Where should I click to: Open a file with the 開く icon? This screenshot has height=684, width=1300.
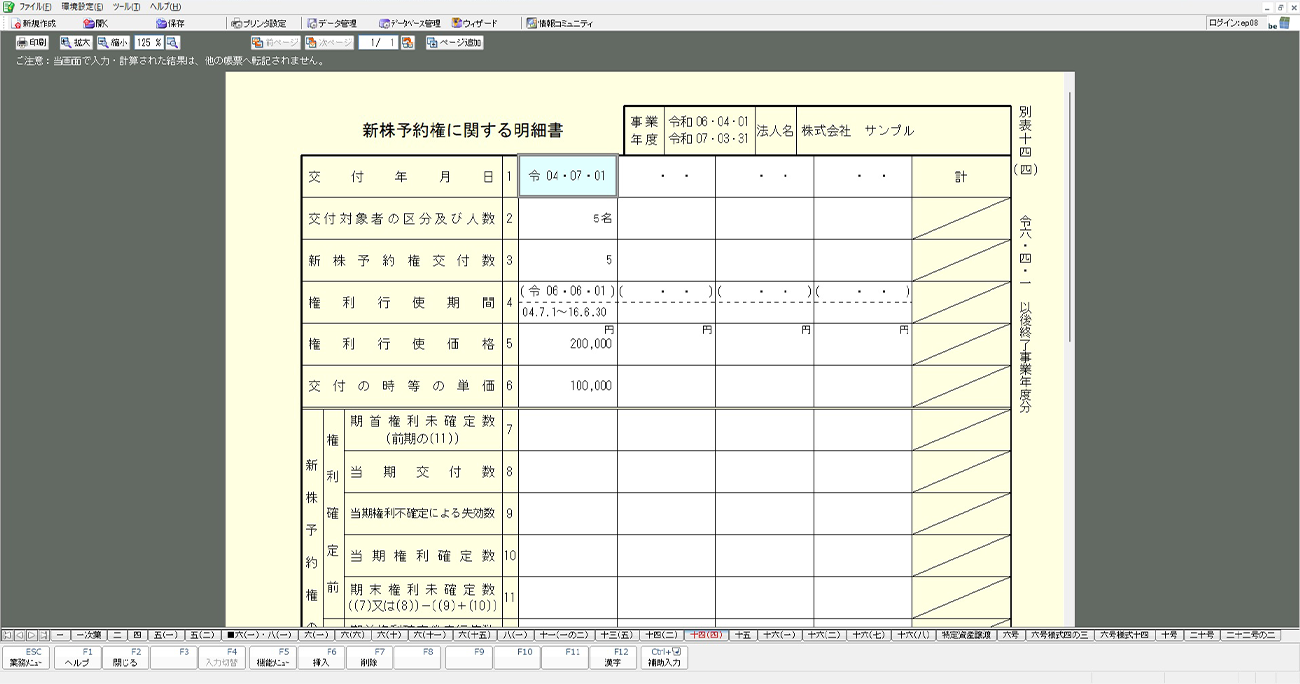pyautogui.click(x=96, y=23)
